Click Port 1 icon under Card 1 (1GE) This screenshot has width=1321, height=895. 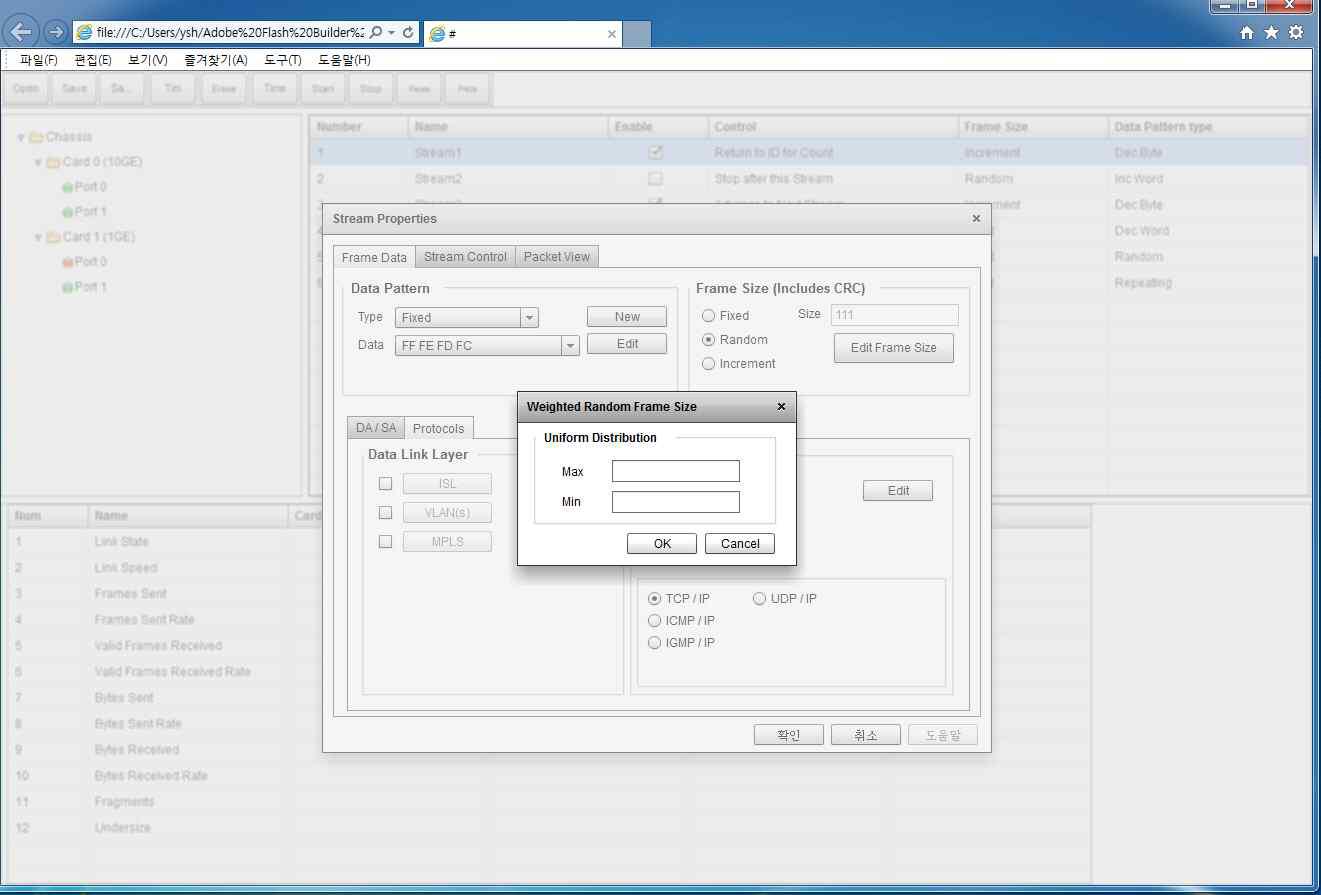point(67,287)
